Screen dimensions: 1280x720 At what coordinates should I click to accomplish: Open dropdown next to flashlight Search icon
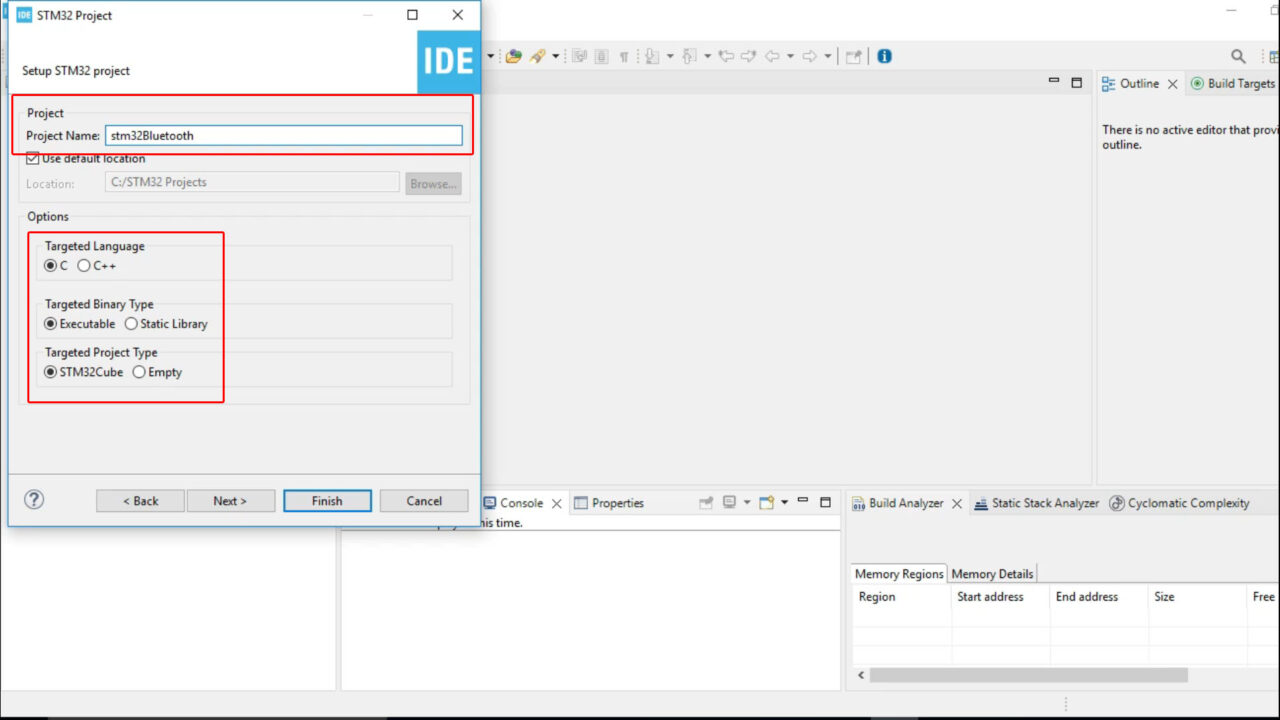point(556,57)
